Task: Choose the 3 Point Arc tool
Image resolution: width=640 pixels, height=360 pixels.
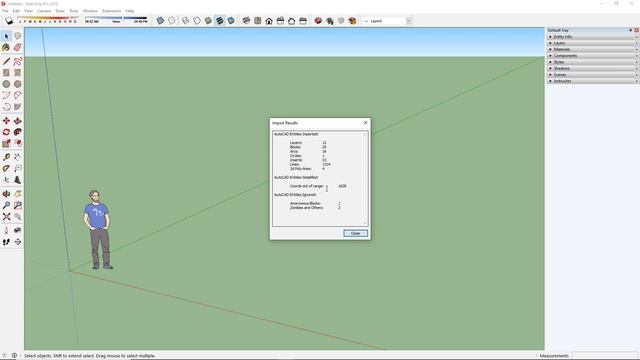Action: (6, 107)
